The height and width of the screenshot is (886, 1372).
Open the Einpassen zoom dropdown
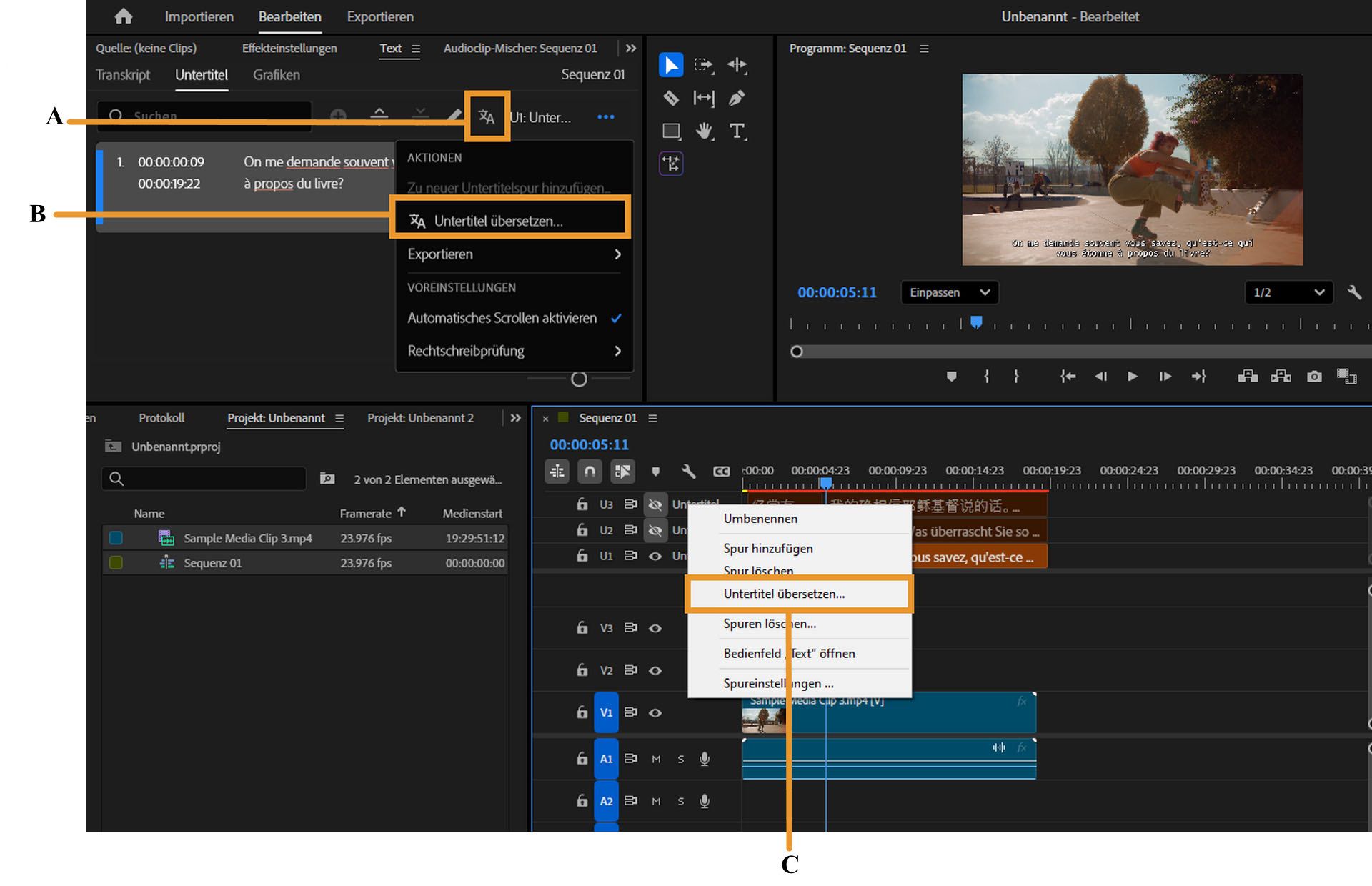[x=948, y=292]
